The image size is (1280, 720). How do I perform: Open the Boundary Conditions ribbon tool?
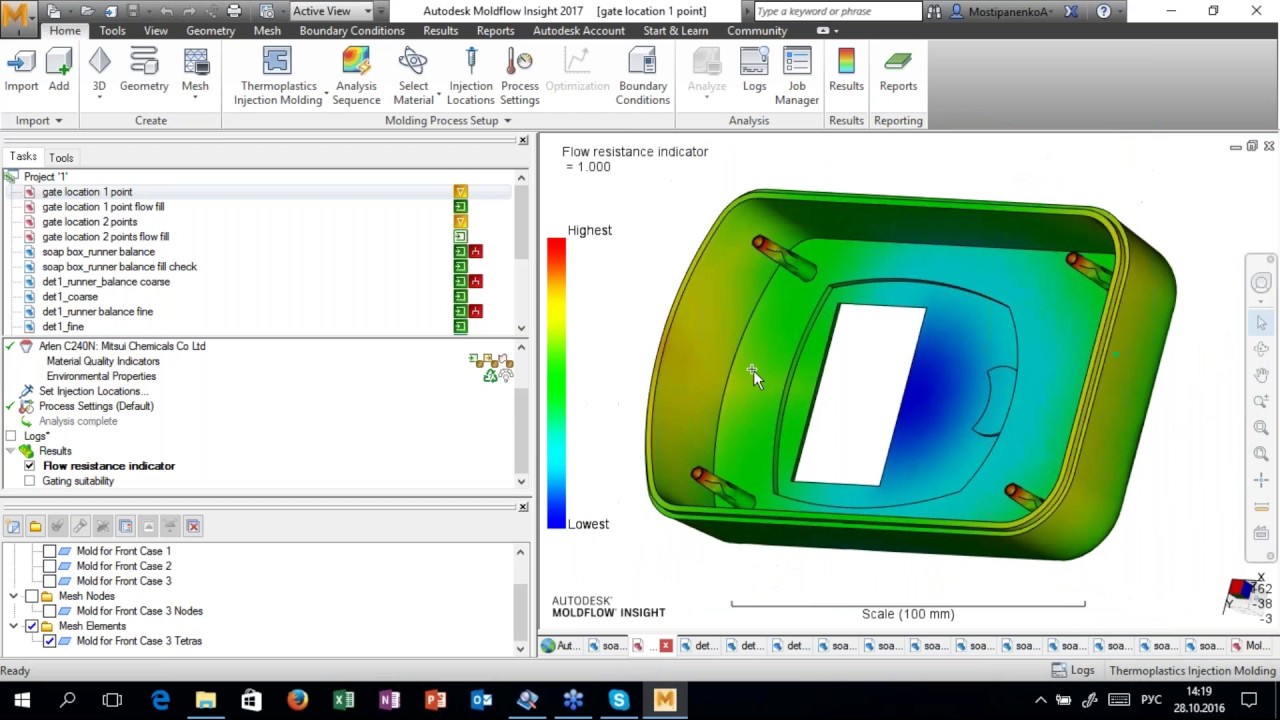point(643,76)
